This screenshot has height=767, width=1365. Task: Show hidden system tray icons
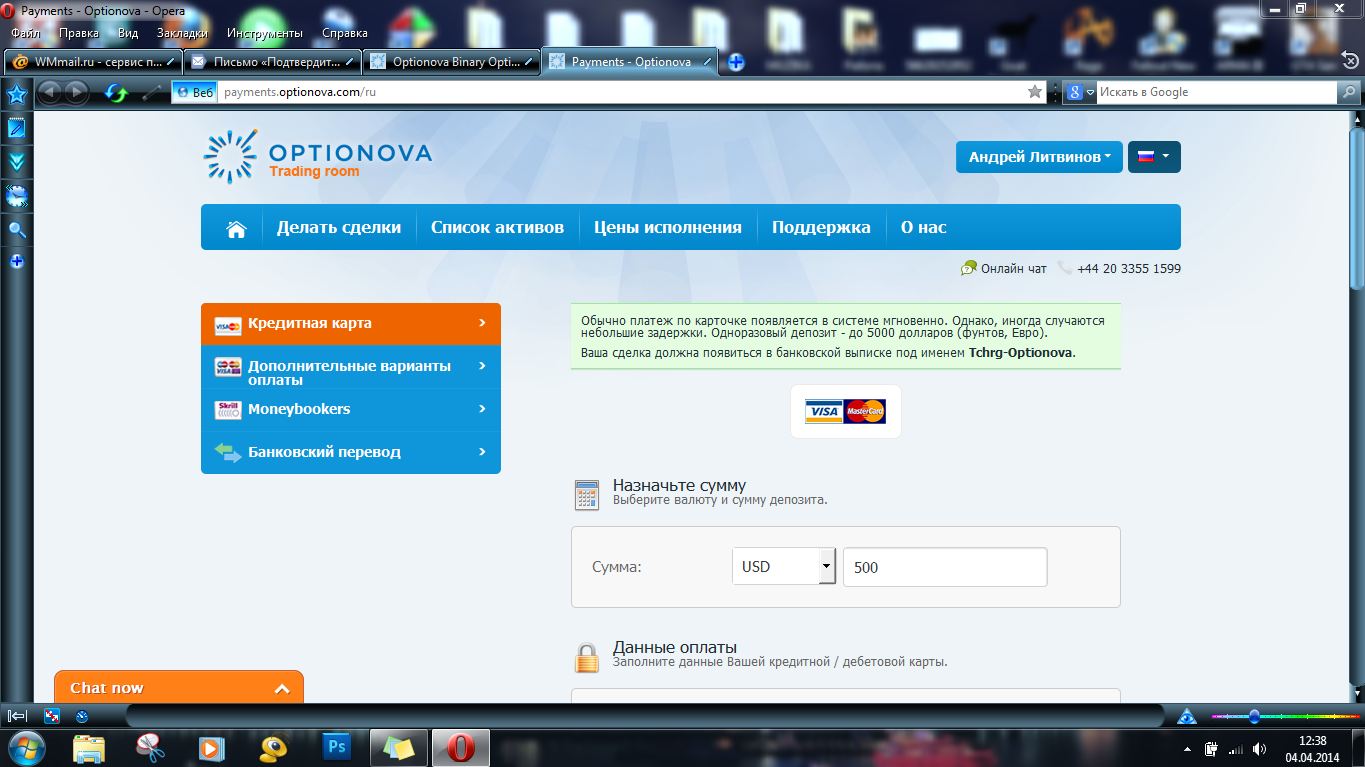[1188, 748]
